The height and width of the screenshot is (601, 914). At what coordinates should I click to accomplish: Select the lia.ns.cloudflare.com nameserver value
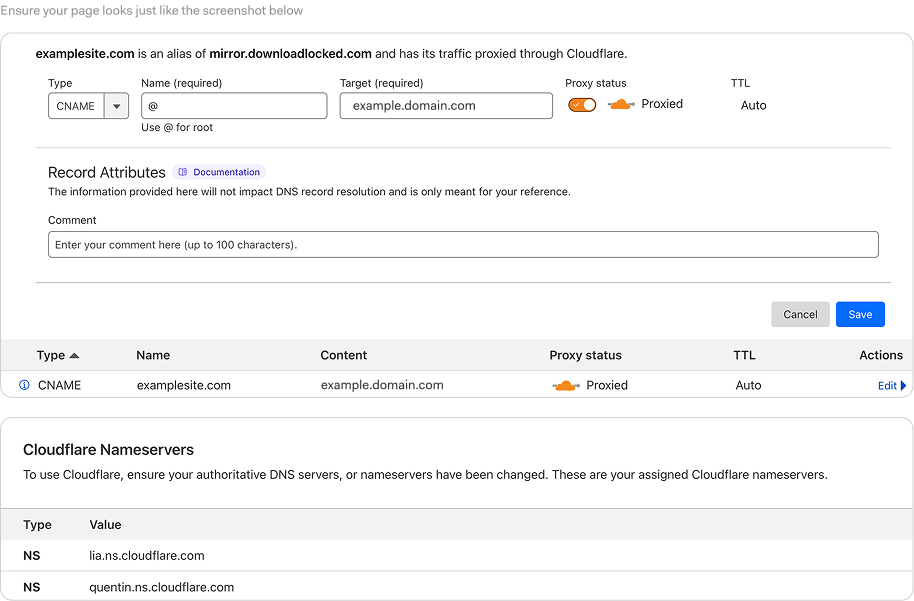click(x=147, y=555)
